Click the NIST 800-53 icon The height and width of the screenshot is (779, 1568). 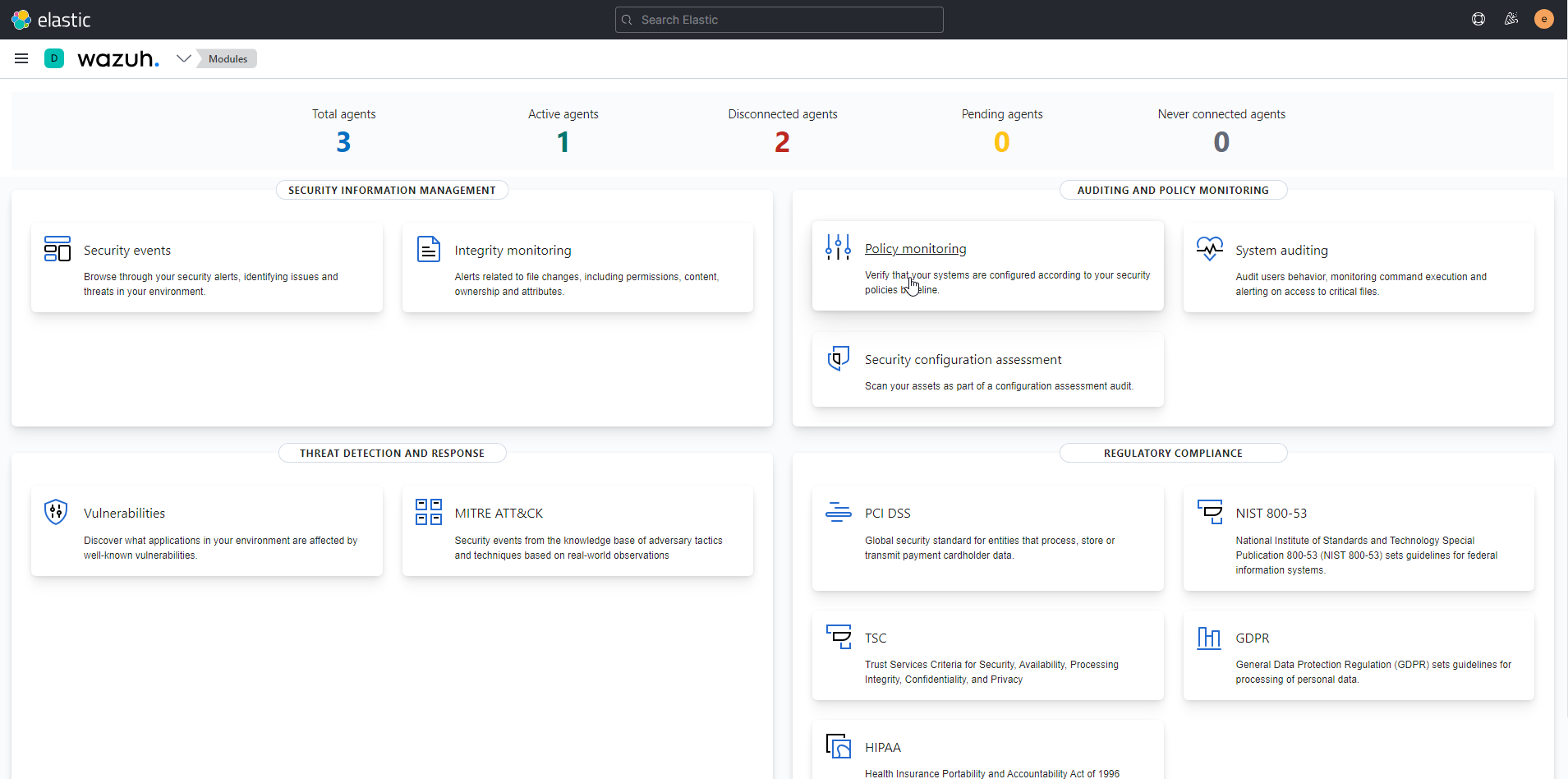point(1209,512)
